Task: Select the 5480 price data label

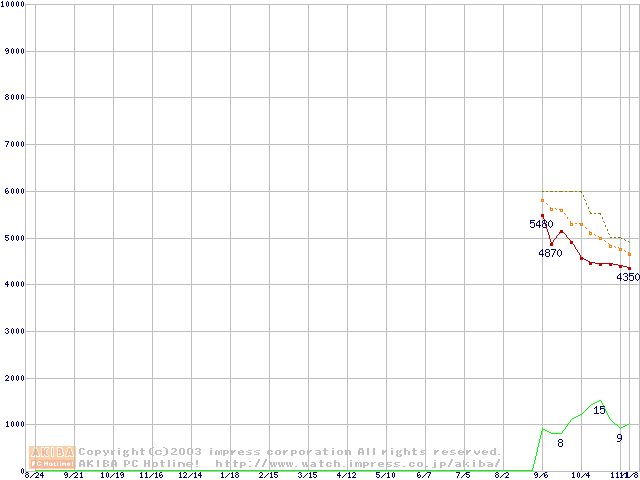Action: pyautogui.click(x=541, y=224)
